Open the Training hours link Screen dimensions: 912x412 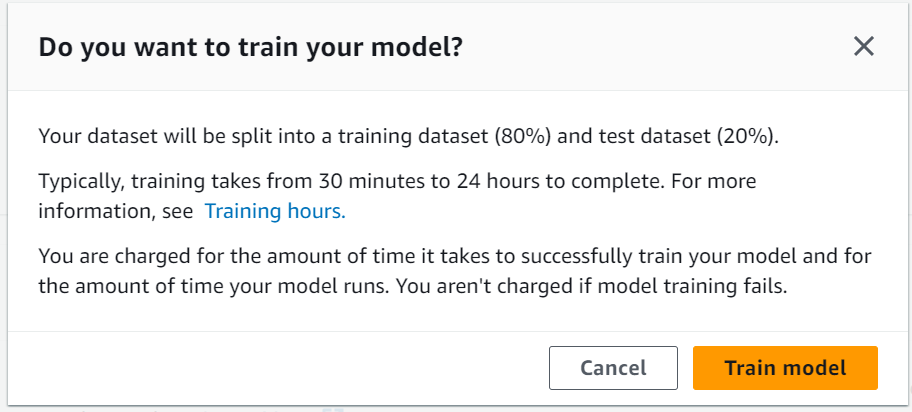click(275, 211)
